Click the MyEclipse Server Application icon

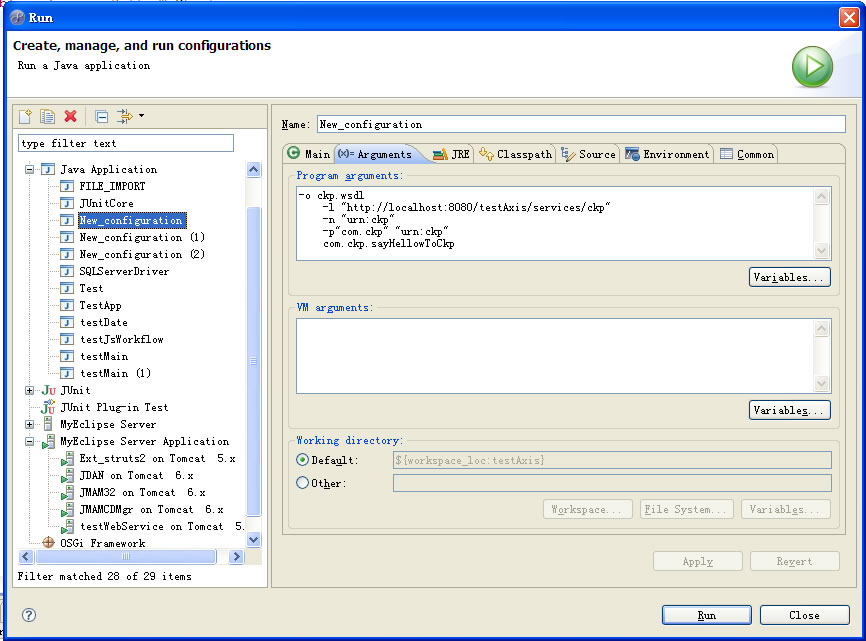click(x=49, y=441)
